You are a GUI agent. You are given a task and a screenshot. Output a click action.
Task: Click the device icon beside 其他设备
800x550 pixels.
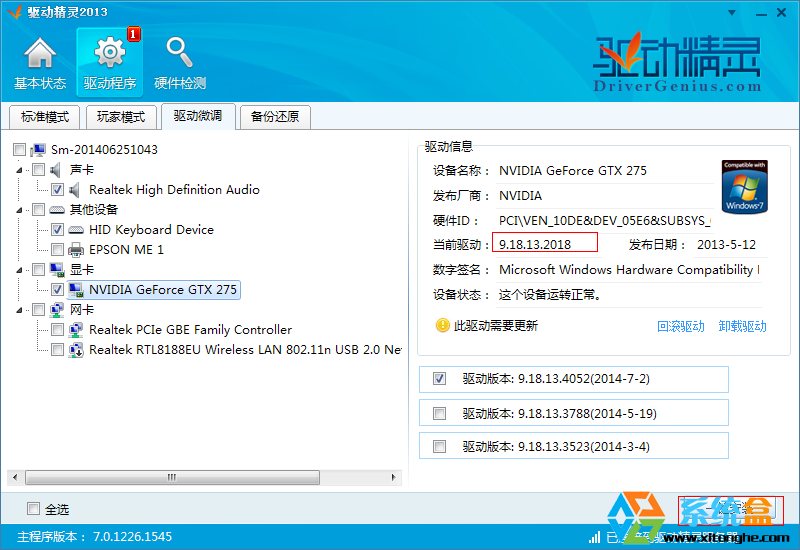[57, 210]
